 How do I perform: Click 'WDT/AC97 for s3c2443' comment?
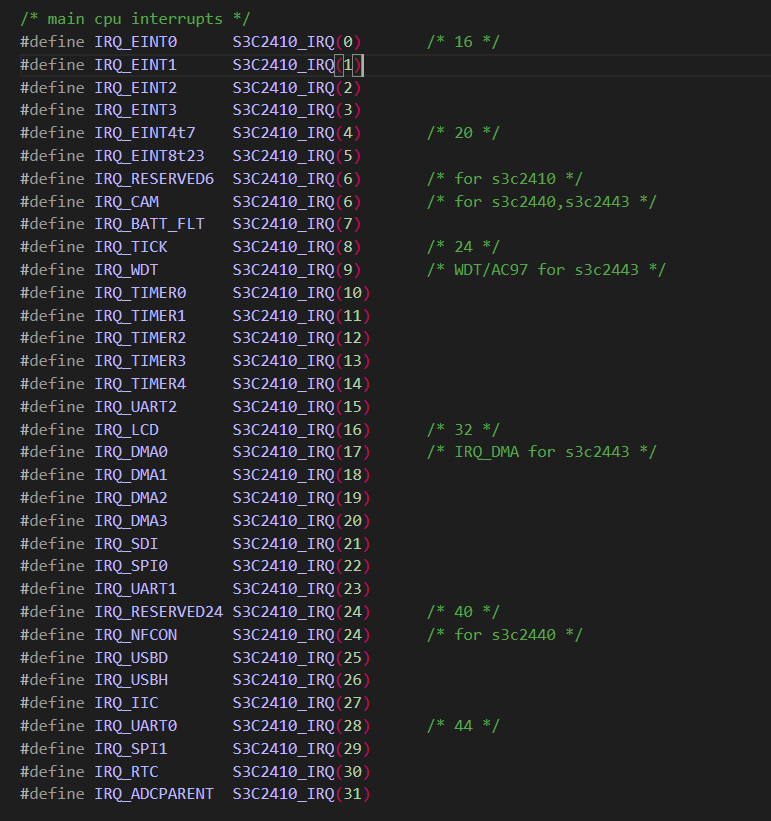(546, 270)
